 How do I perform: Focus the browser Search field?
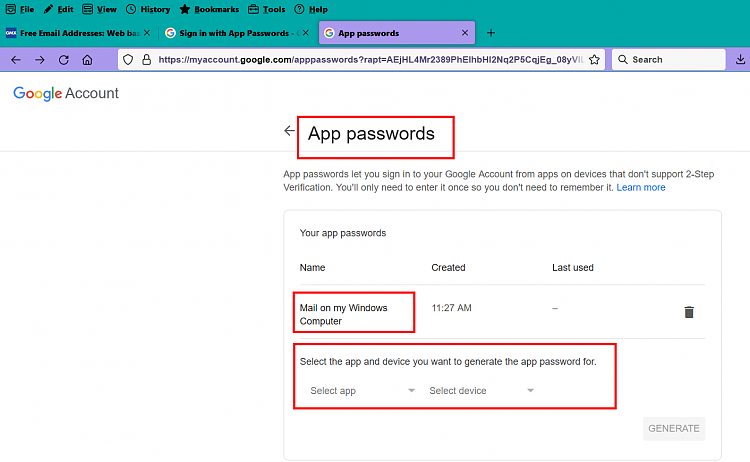pyautogui.click(x=669, y=60)
